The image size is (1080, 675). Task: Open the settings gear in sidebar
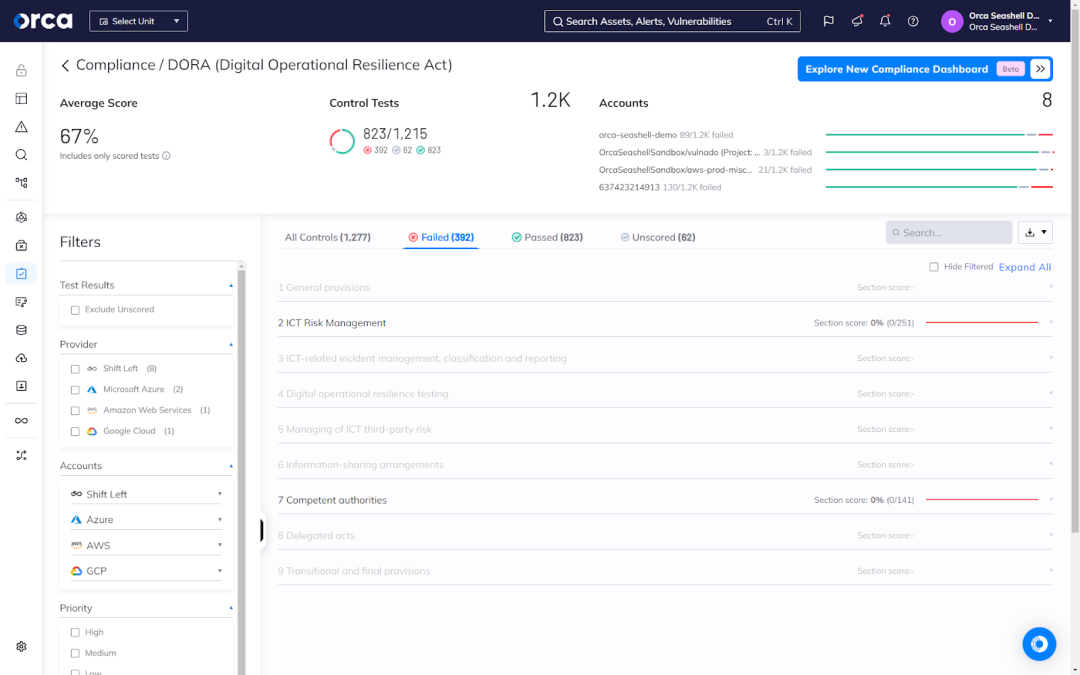[x=21, y=646]
